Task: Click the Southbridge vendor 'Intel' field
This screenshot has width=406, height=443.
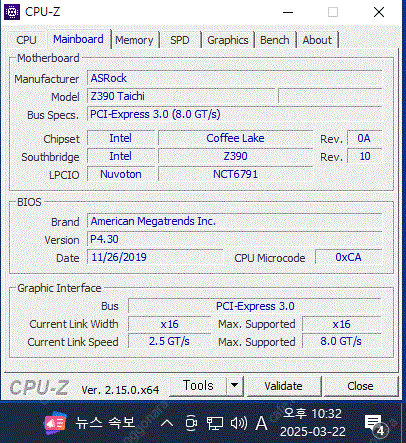Action: [121, 156]
